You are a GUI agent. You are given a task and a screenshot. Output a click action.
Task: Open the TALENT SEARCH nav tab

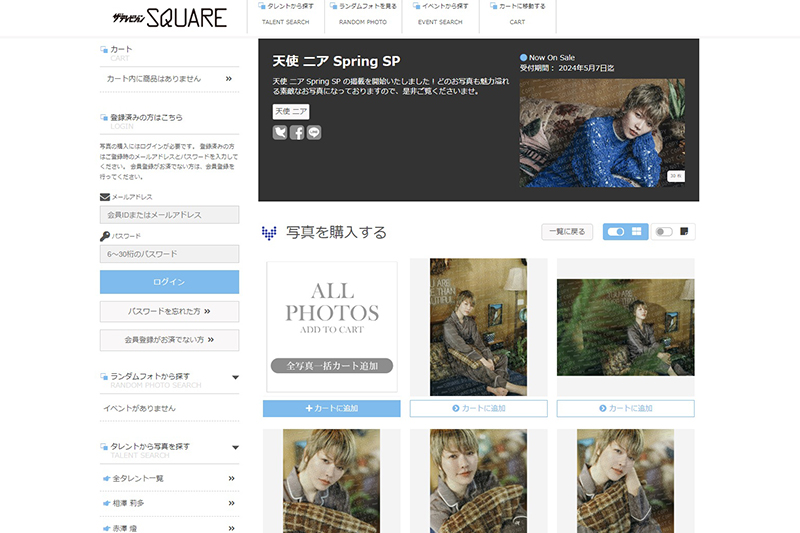coord(285,14)
